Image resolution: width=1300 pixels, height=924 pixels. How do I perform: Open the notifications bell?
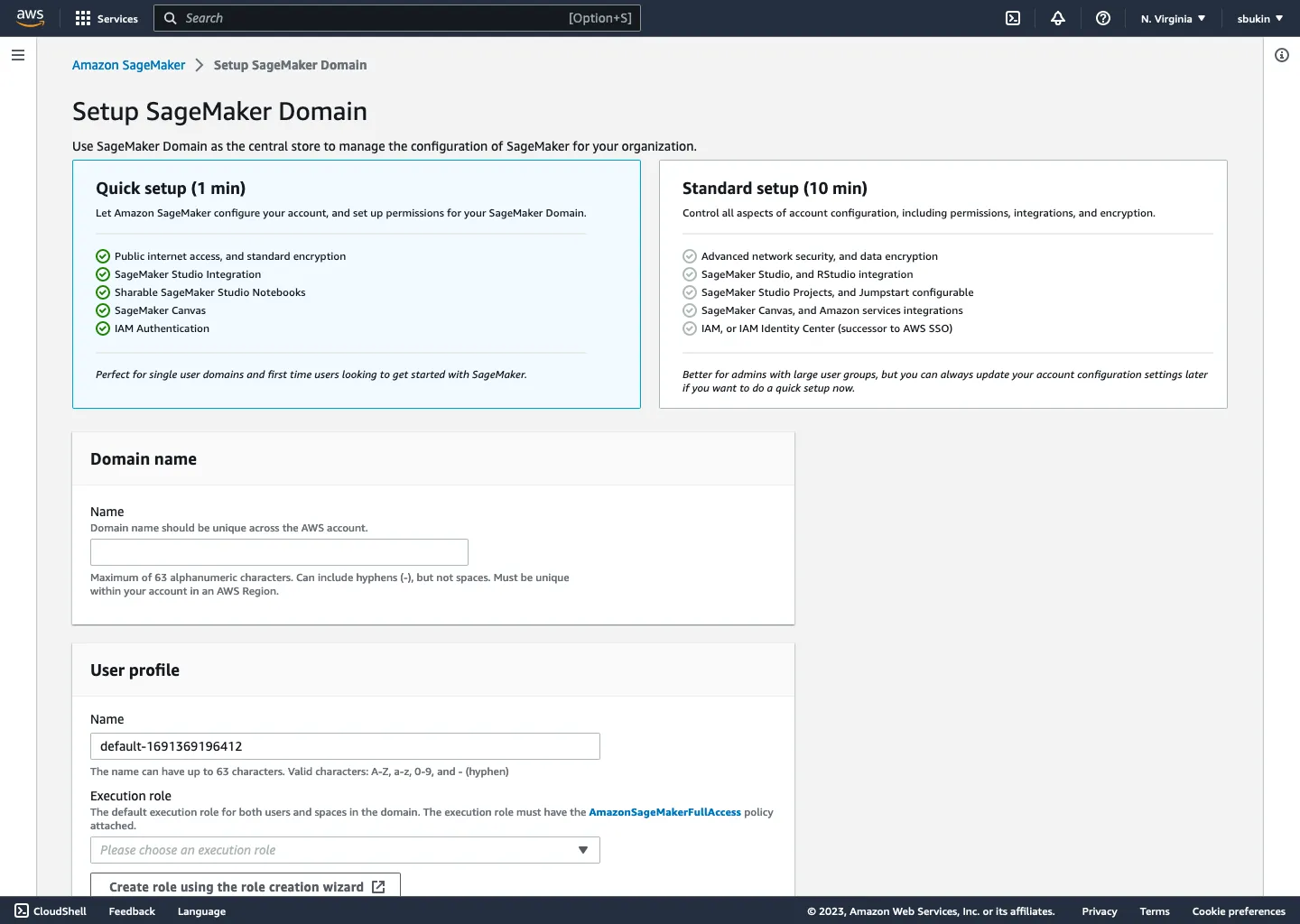click(1058, 18)
